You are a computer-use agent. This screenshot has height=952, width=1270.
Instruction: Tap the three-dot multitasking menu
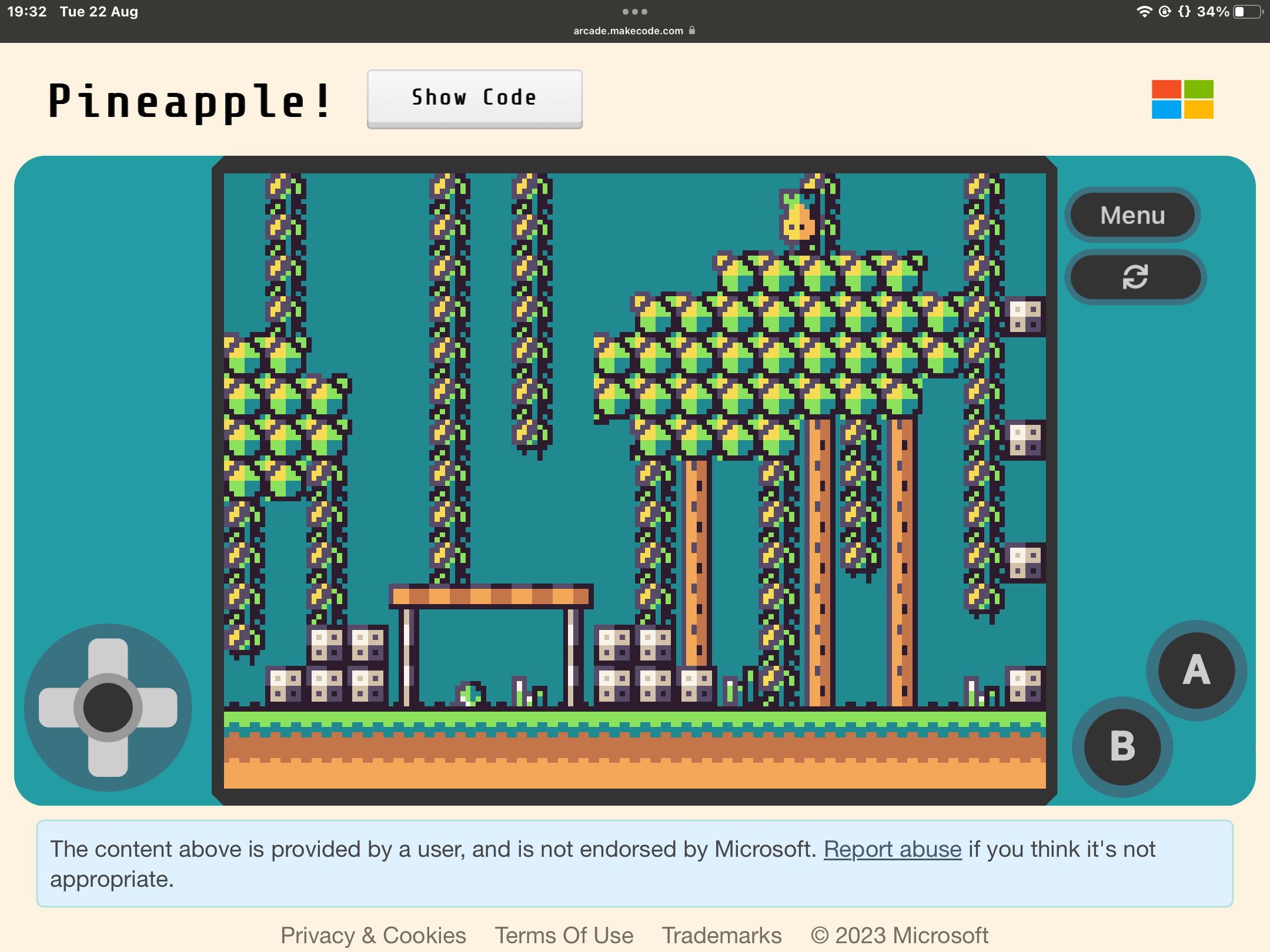click(634, 12)
